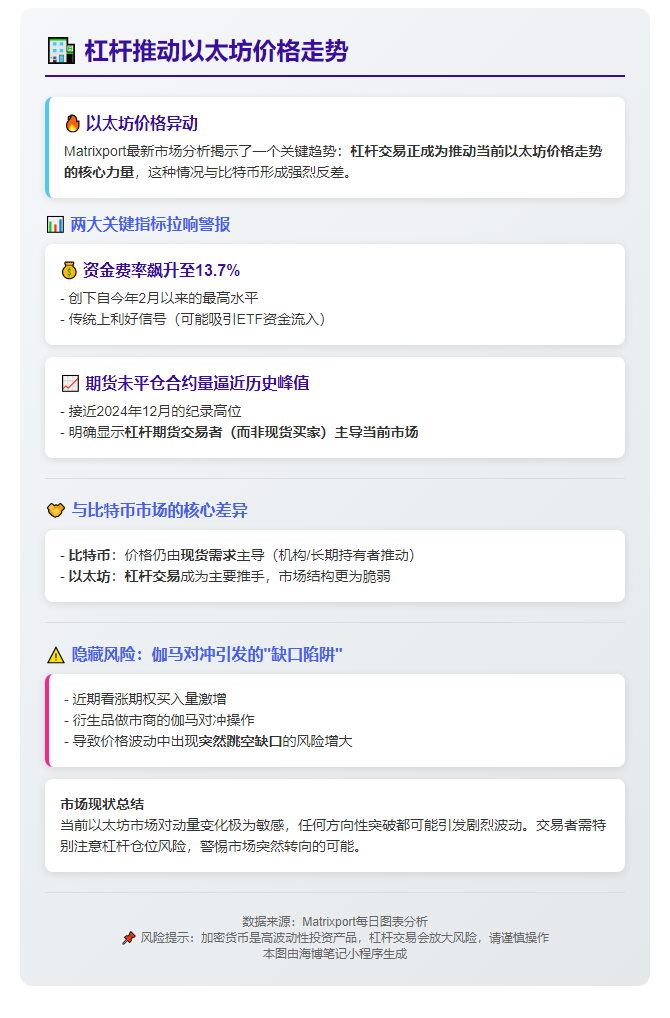Select the heading 与比特币市场的核心差异
670x1018 pixels.
[160, 510]
